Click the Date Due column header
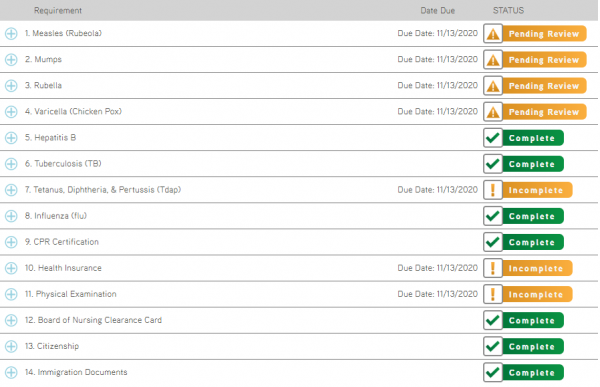 437,10
